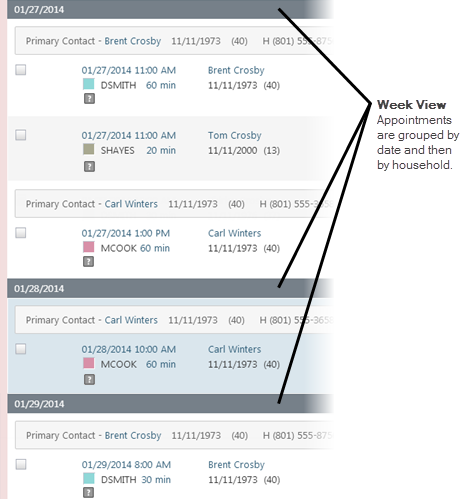This screenshot has width=462, height=499.
Task: Open Tom Crosby patient link
Action: pos(235,135)
